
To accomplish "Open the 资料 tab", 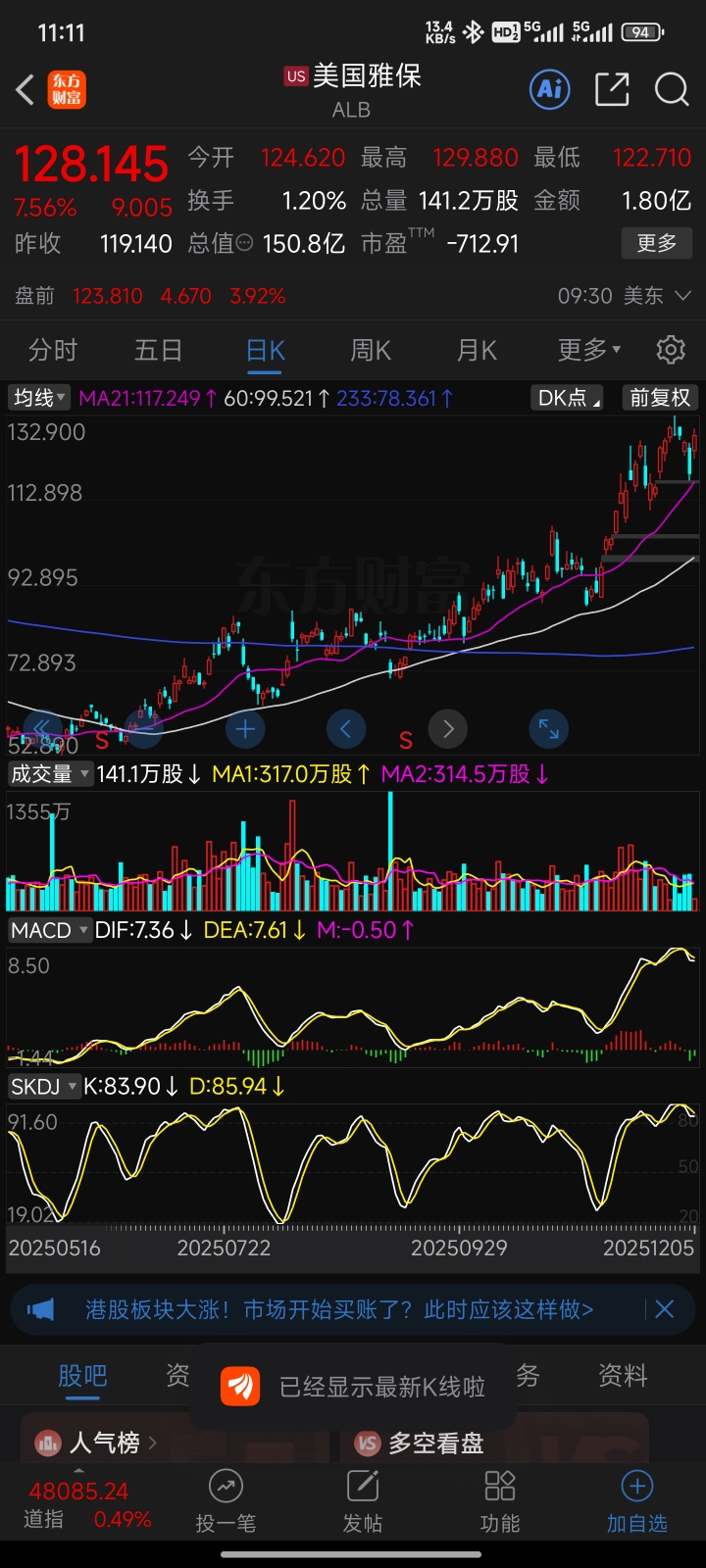I will 623,1376.
